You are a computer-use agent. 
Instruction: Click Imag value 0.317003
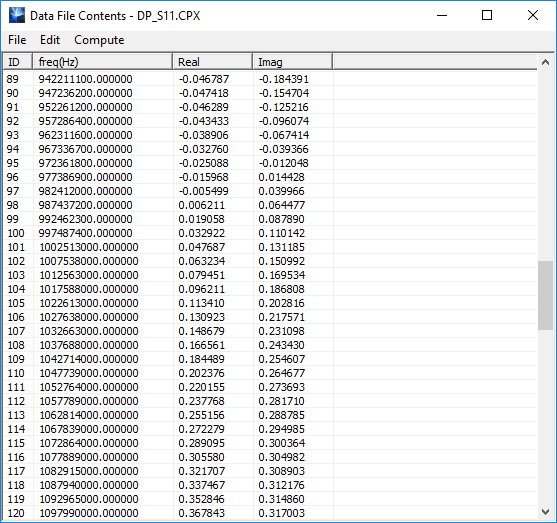coord(281,513)
